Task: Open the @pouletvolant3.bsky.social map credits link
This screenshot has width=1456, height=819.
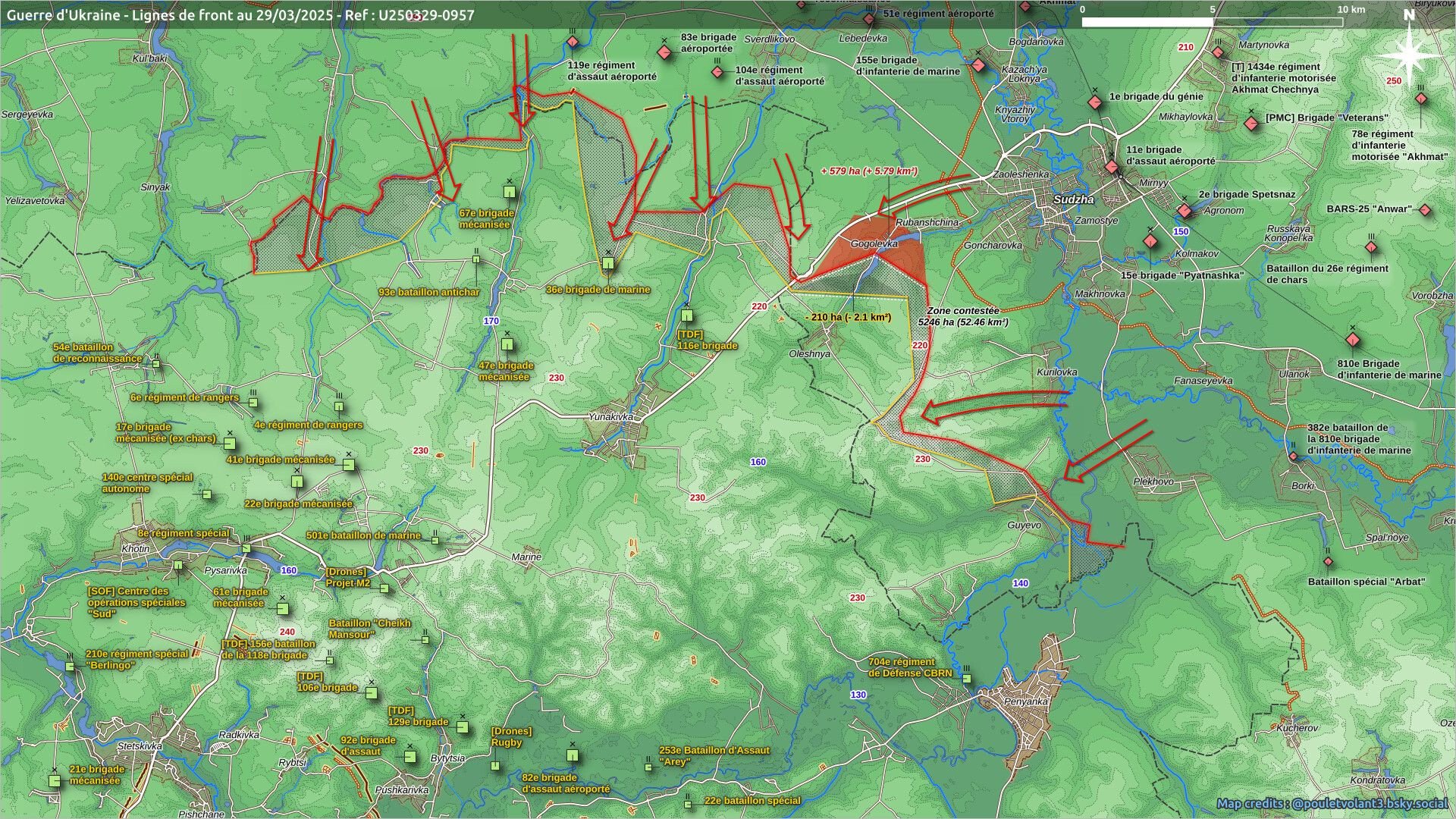Action: (x=1332, y=804)
